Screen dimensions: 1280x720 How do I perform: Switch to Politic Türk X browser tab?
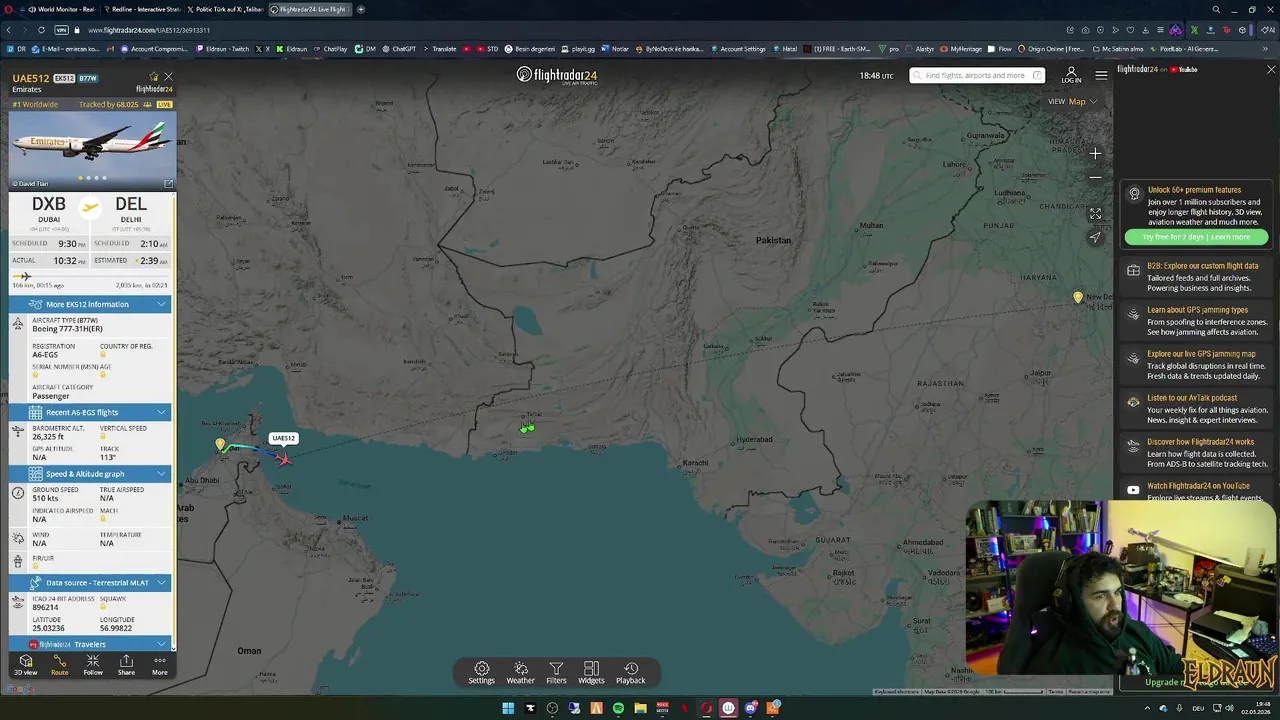pyautogui.click(x=227, y=9)
